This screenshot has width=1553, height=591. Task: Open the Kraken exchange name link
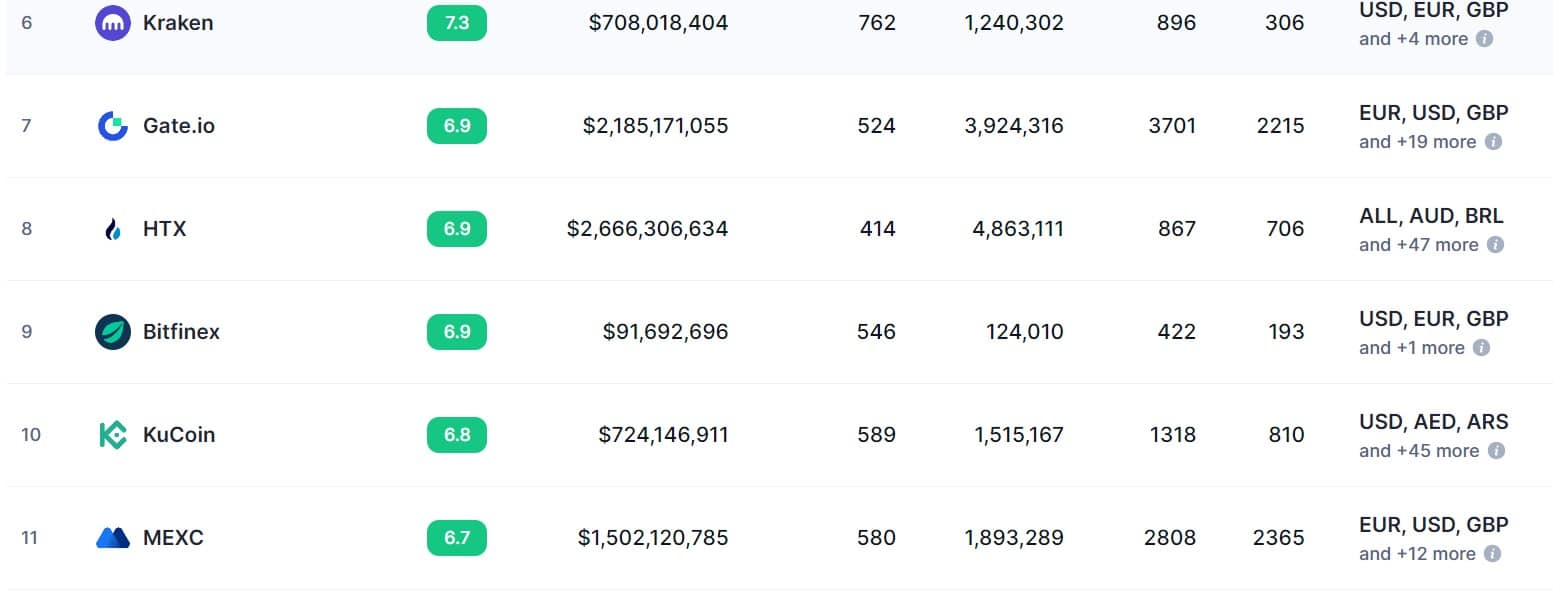click(x=178, y=23)
